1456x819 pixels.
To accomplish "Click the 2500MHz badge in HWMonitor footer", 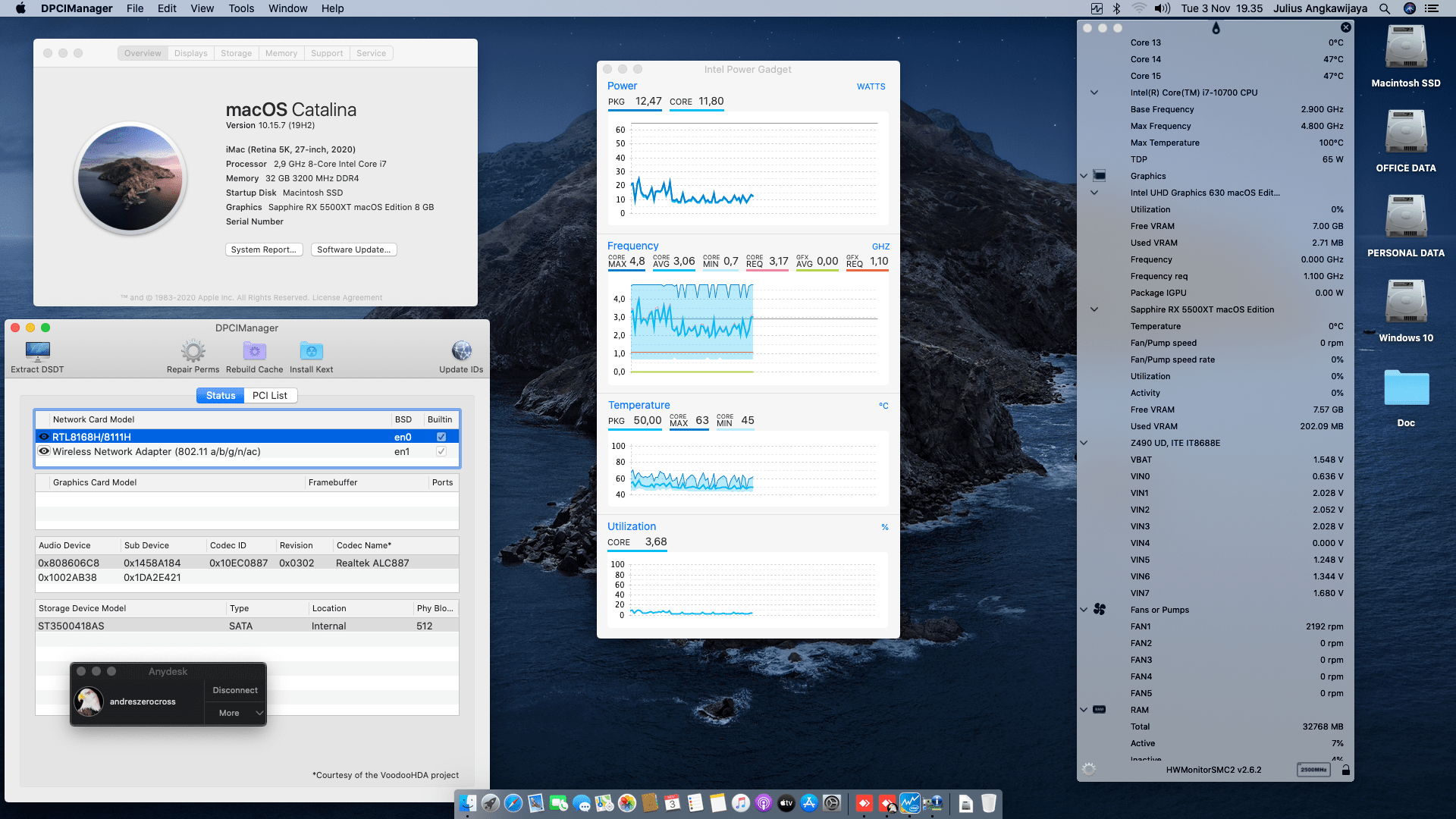I will [x=1313, y=770].
